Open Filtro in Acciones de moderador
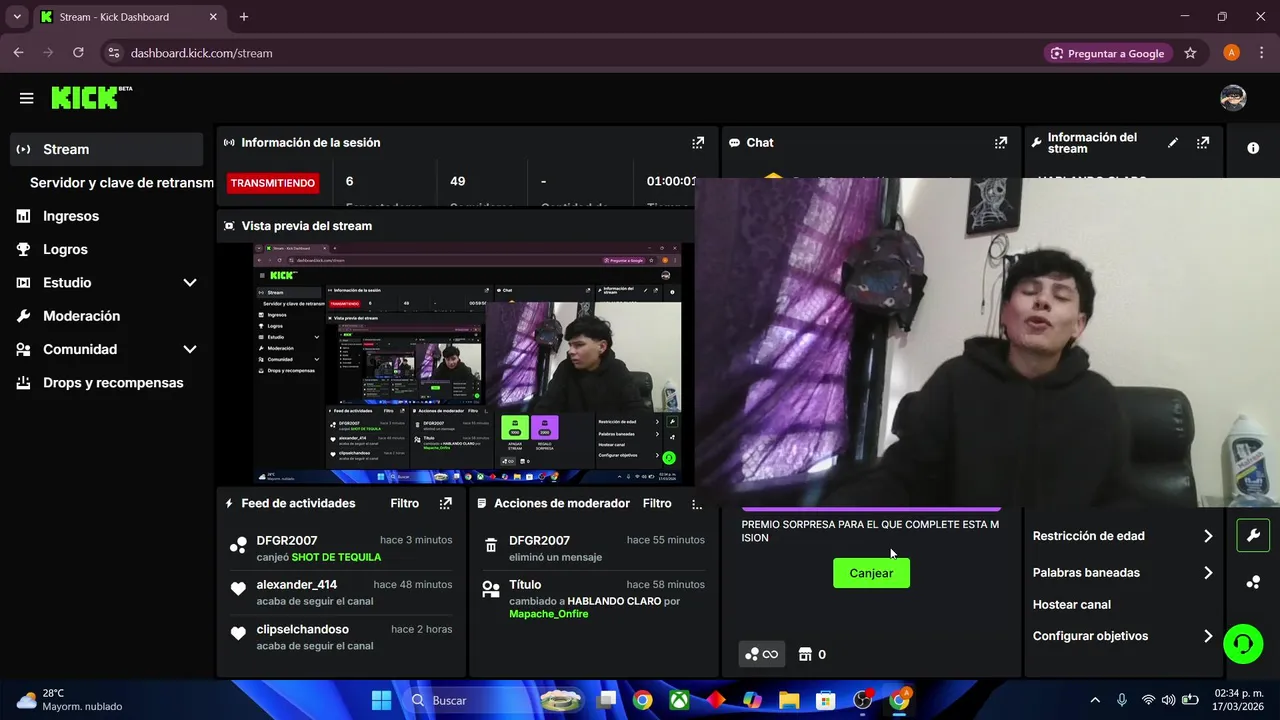The height and width of the screenshot is (720, 1280). click(657, 503)
